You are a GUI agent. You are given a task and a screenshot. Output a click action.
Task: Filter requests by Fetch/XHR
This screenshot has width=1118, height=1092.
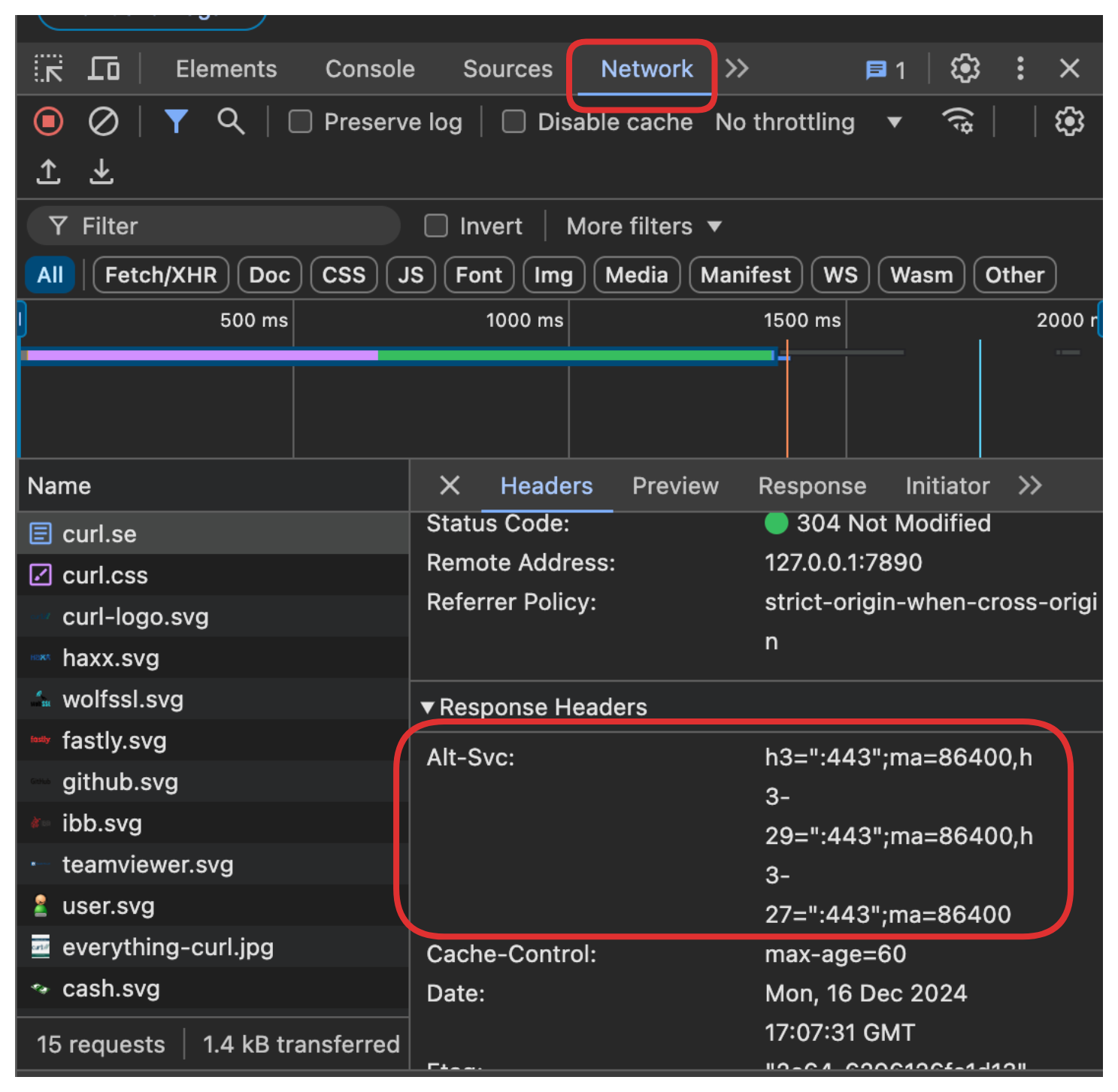(x=161, y=275)
